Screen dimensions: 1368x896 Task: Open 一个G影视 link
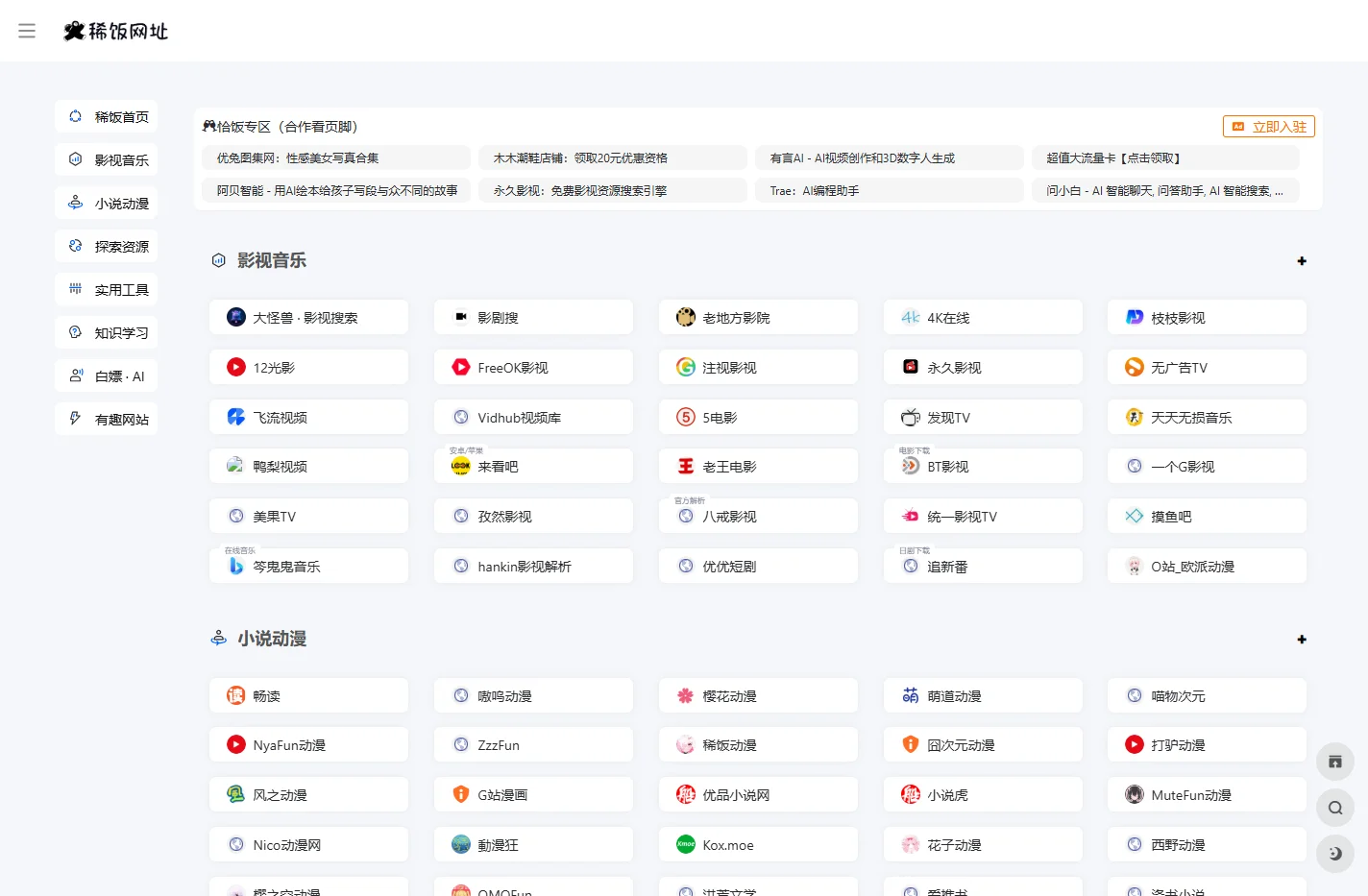click(x=1208, y=466)
